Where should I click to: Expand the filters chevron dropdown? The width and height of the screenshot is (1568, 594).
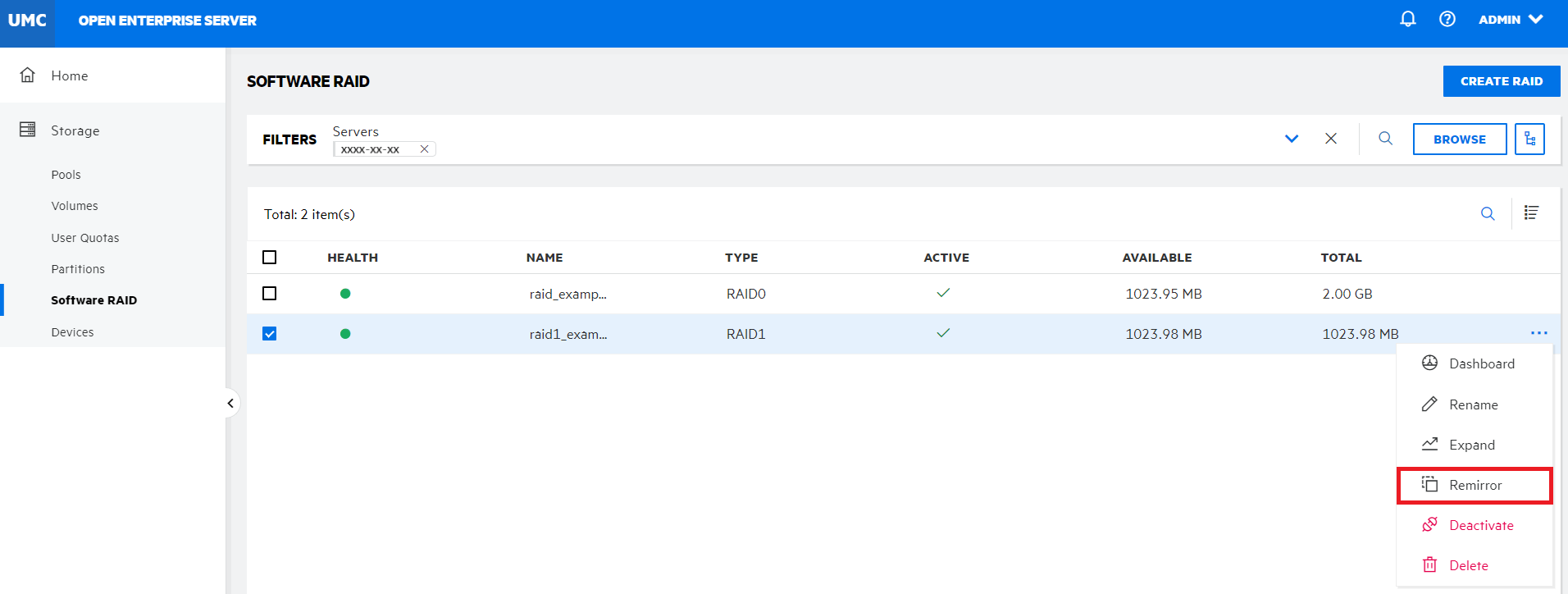click(x=1291, y=139)
